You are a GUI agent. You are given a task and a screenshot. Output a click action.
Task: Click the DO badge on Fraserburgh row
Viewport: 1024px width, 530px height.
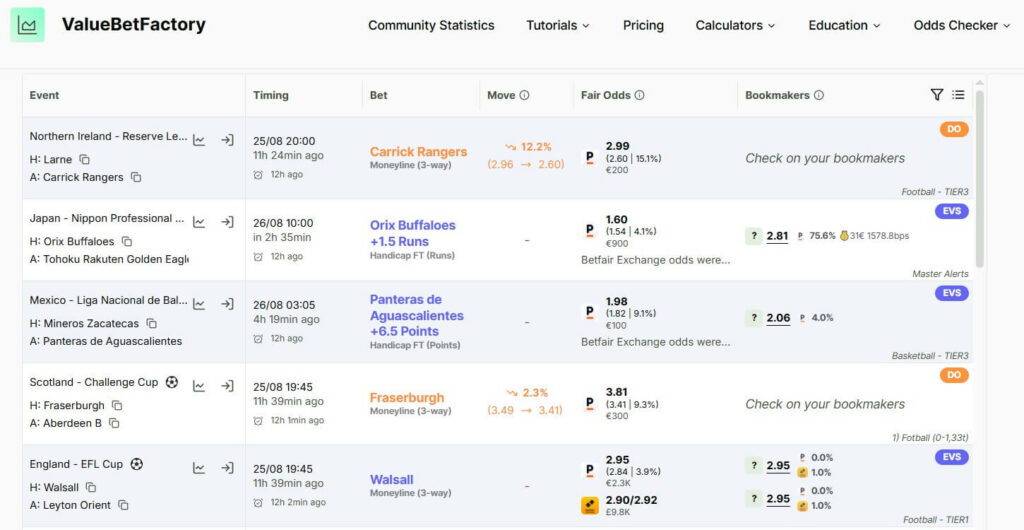954,375
